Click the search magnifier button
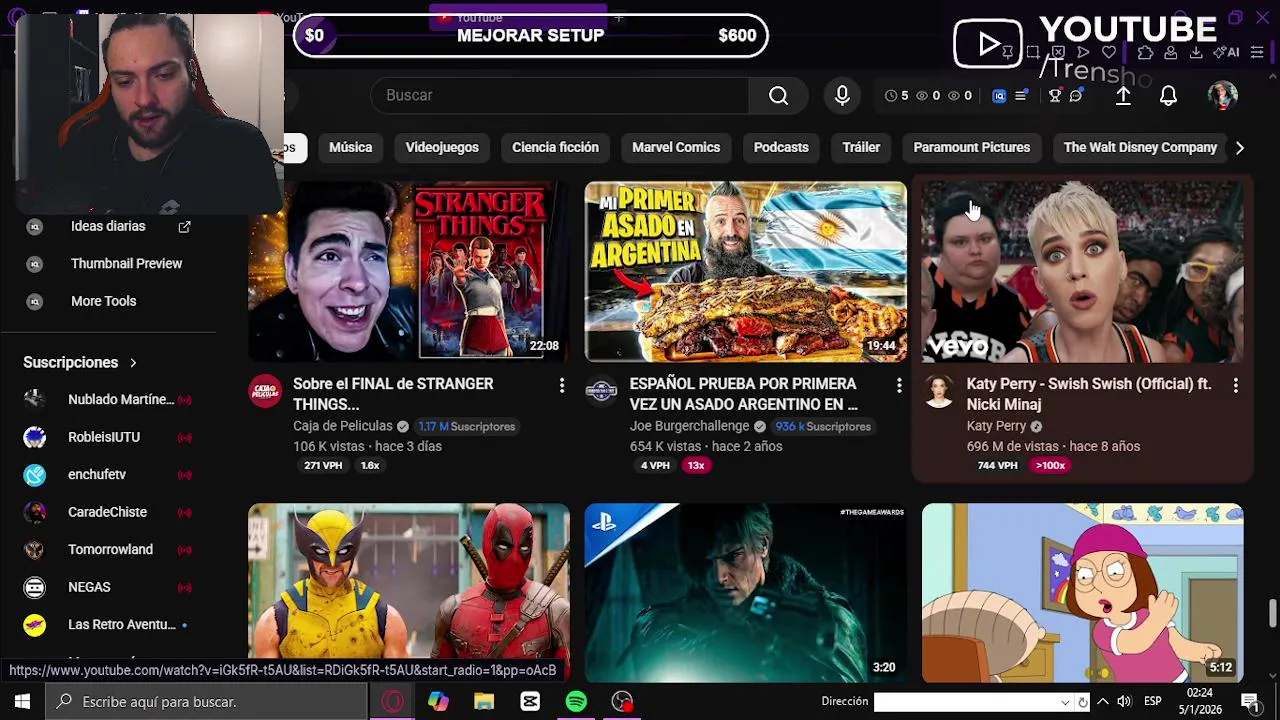Image resolution: width=1280 pixels, height=720 pixels. click(x=778, y=95)
